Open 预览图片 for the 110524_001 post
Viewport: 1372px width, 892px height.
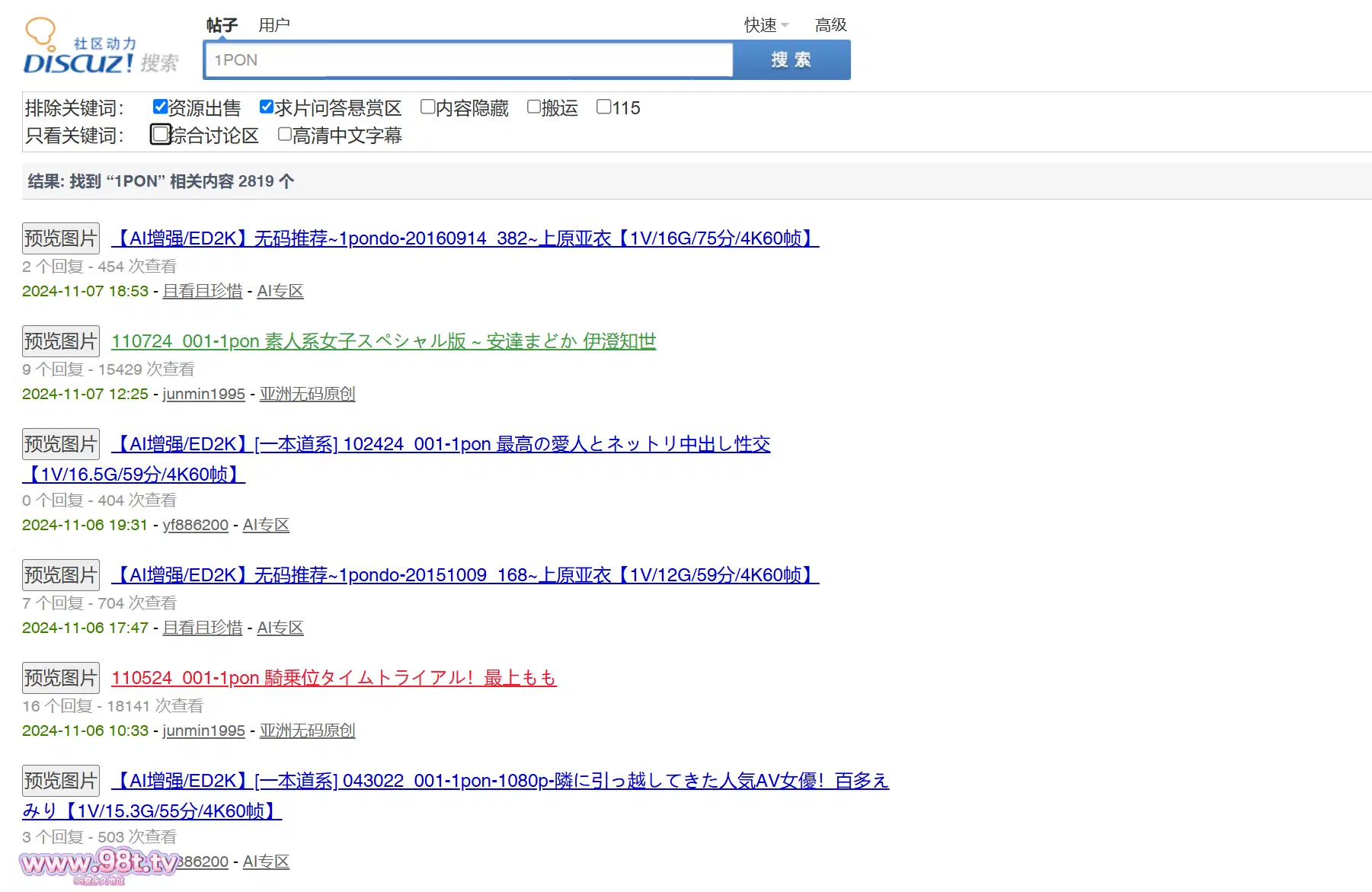[61, 678]
